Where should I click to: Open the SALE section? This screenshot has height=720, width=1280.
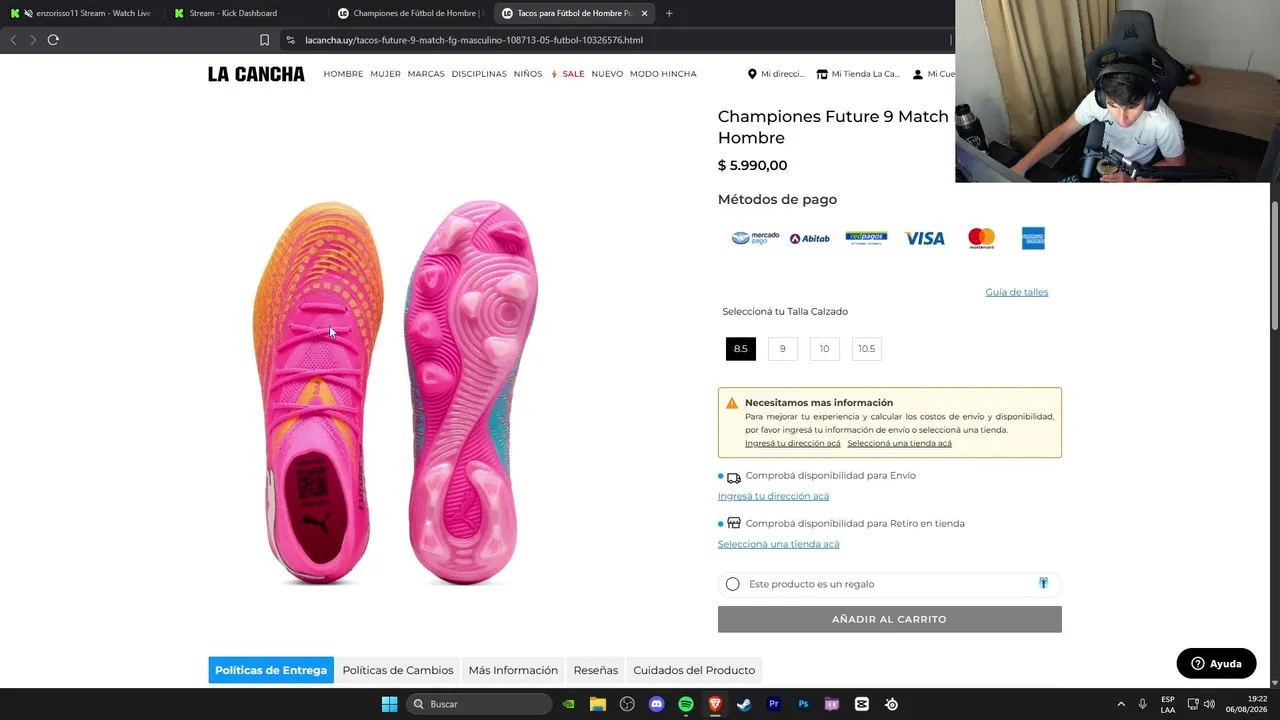tap(568, 74)
